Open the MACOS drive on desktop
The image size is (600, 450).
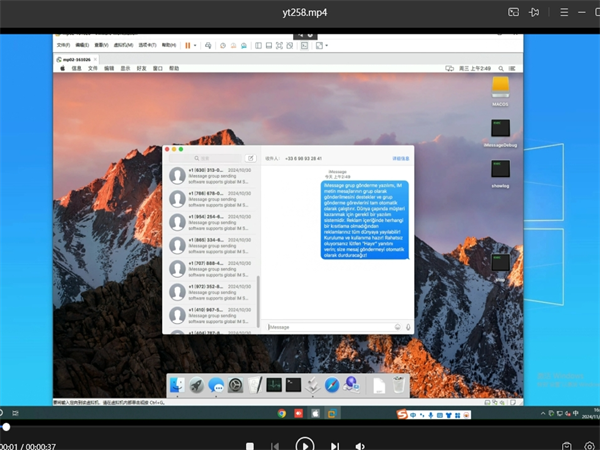[x=502, y=88]
